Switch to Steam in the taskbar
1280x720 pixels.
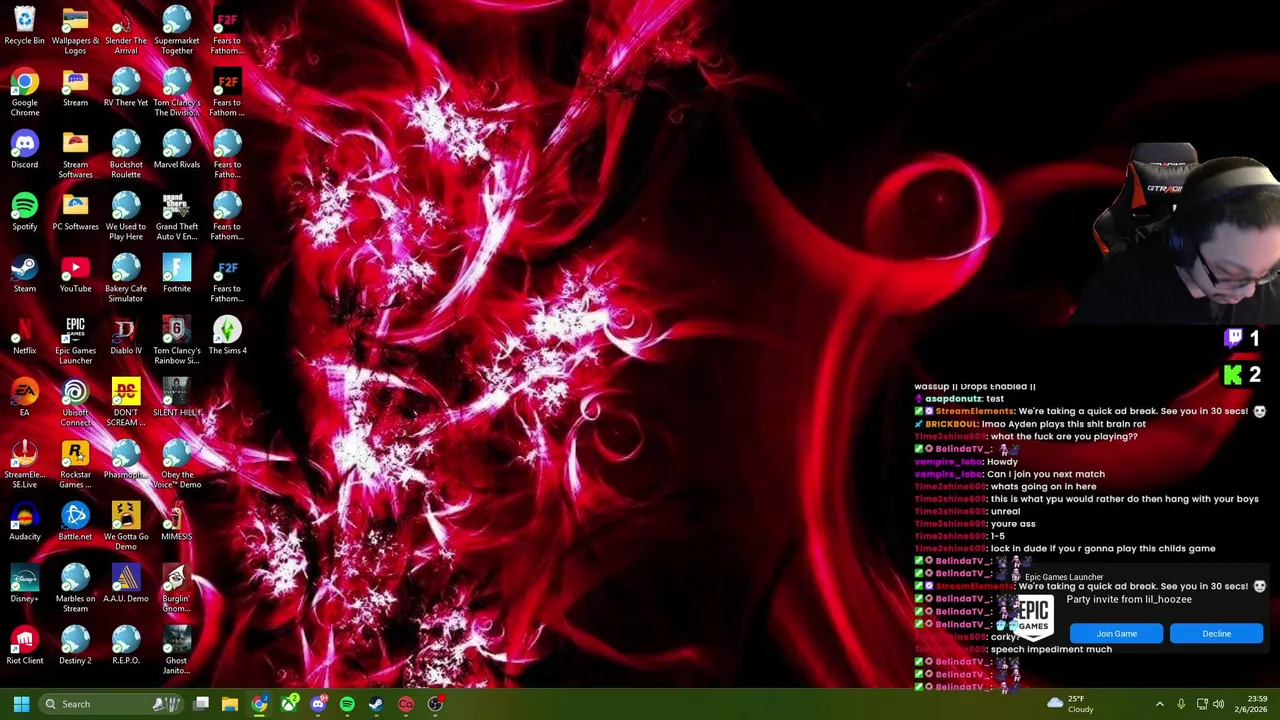[x=376, y=704]
